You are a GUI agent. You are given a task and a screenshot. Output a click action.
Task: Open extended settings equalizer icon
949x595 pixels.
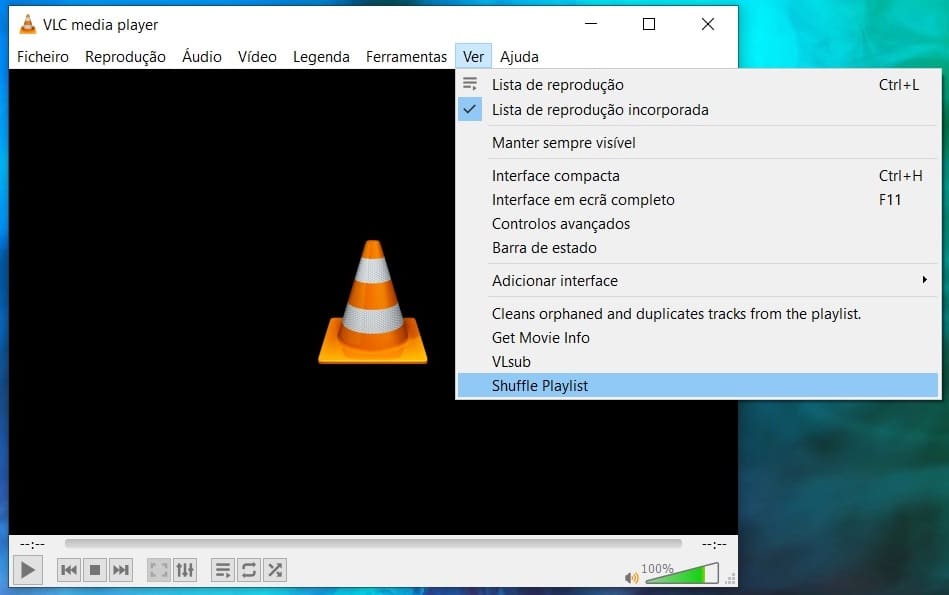tap(185, 570)
